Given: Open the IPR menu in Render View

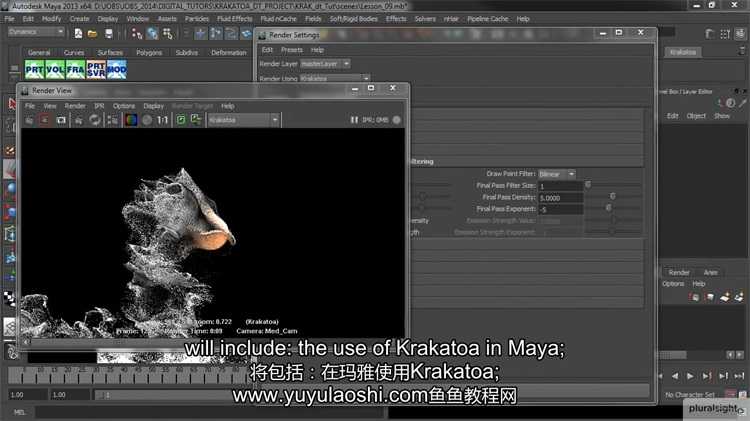Looking at the screenshot, I should 99,106.
